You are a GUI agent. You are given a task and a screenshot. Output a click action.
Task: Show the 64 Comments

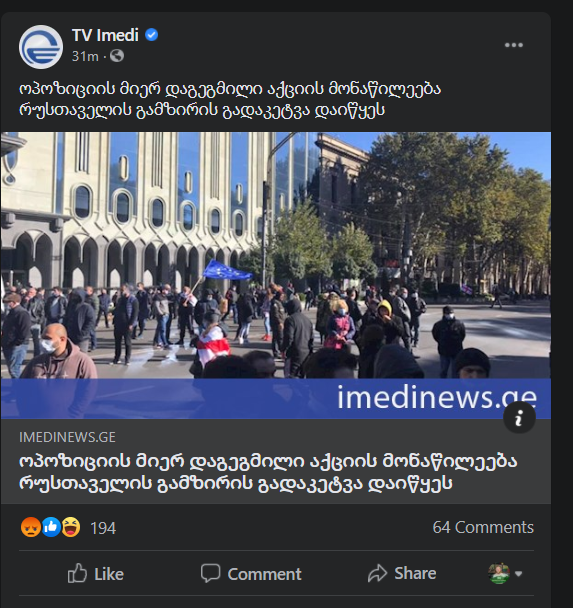483,527
